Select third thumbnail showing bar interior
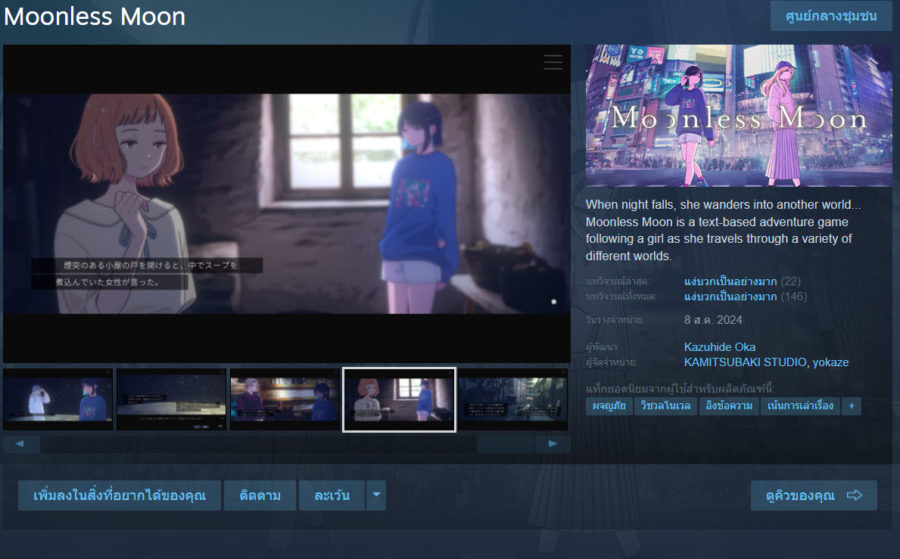This screenshot has height=559, width=900. [x=285, y=399]
